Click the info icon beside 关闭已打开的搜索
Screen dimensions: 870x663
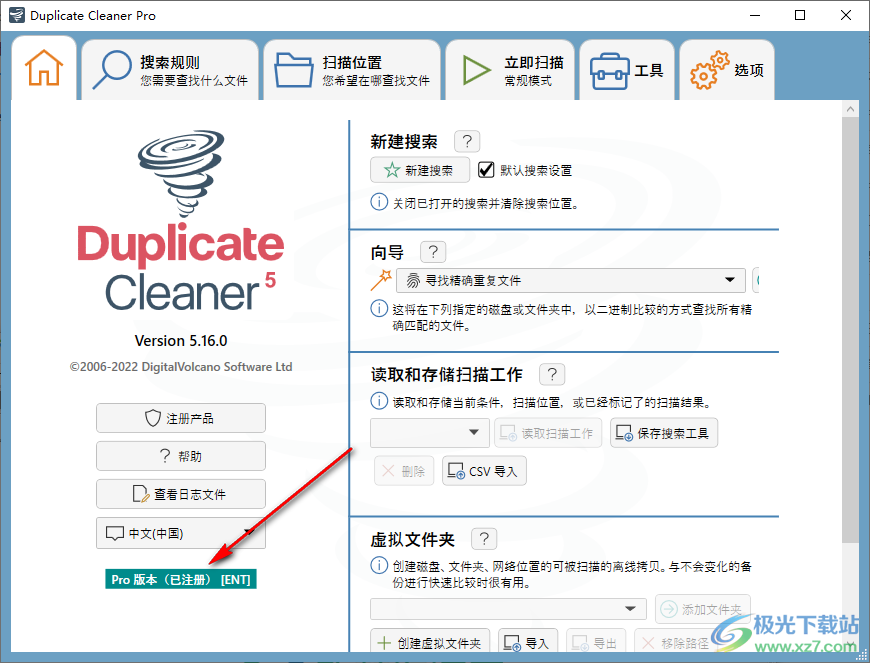click(379, 202)
